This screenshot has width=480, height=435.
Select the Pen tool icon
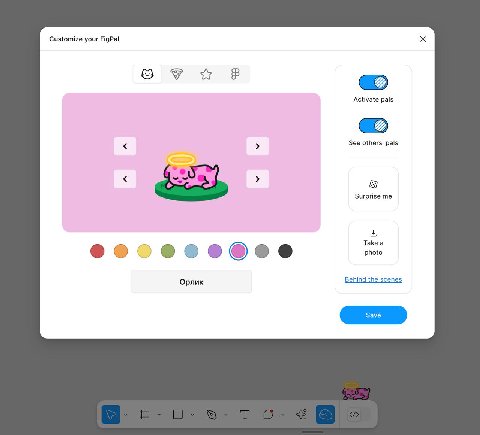coord(211,414)
